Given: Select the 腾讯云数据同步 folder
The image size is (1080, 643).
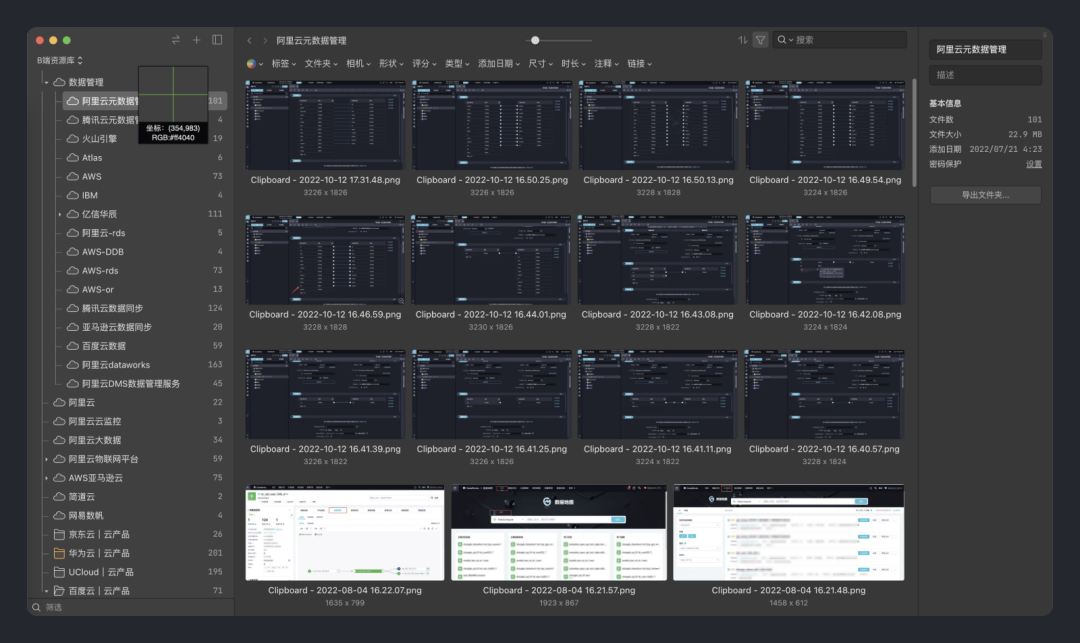Looking at the screenshot, I should (143, 308).
